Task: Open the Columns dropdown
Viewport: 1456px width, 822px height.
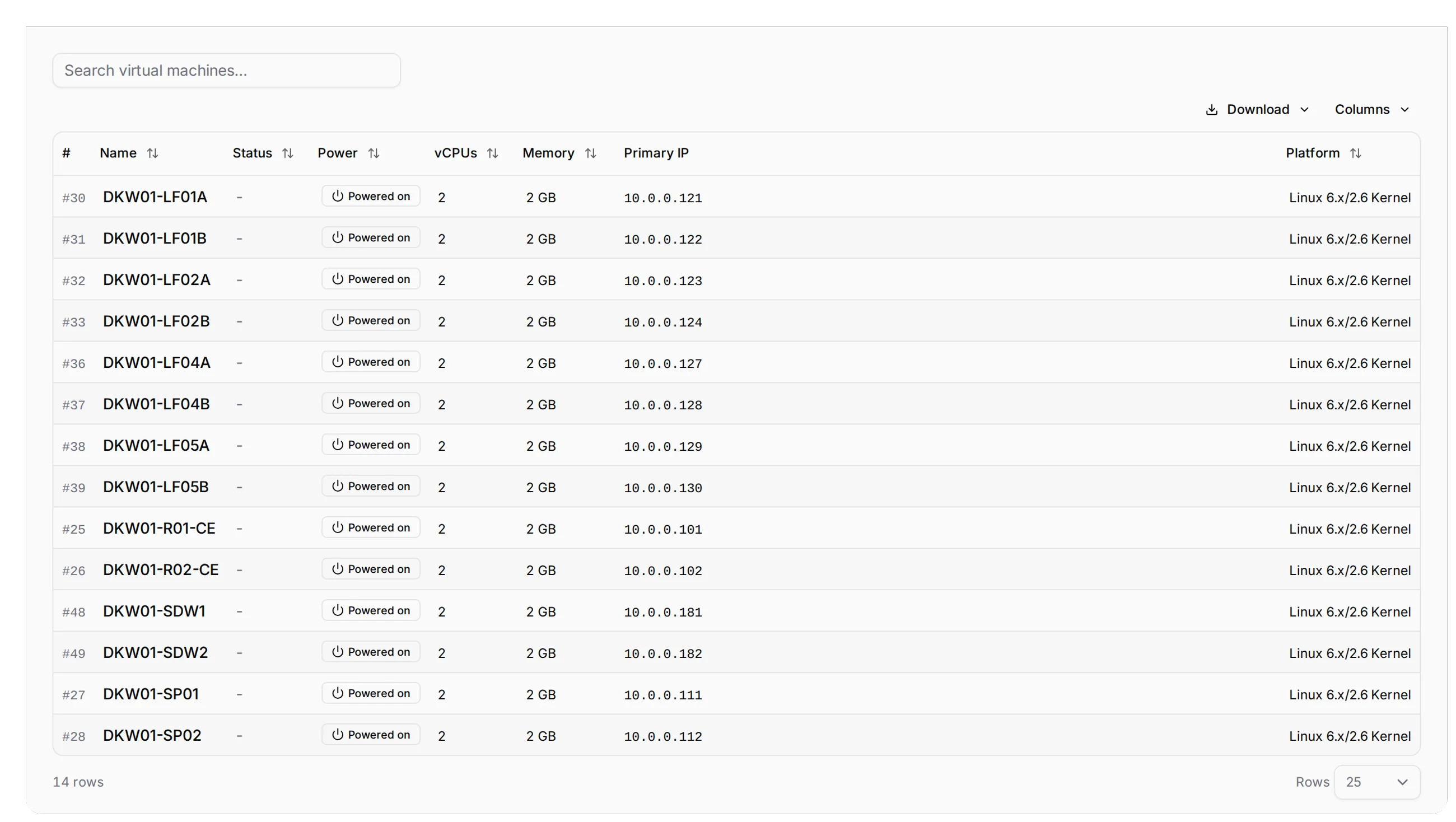Action: (1373, 109)
